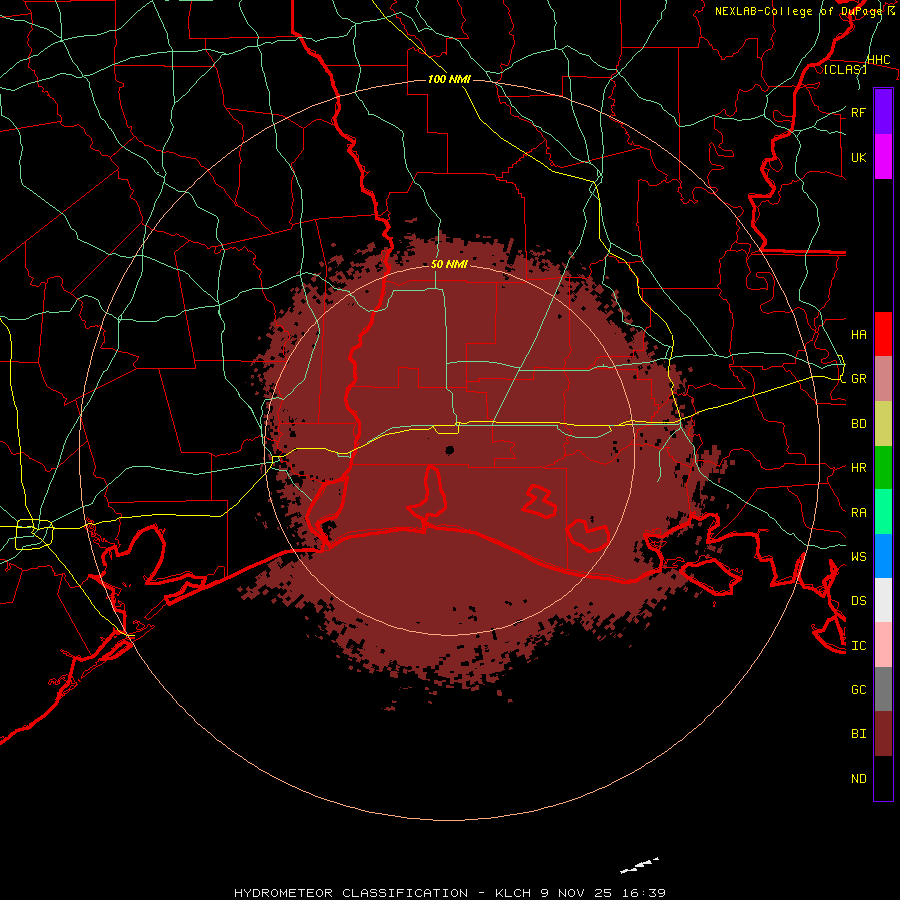Screen dimensions: 900x900
Task: Click the brown BI legend color swatch
Action: pyautogui.click(x=883, y=734)
